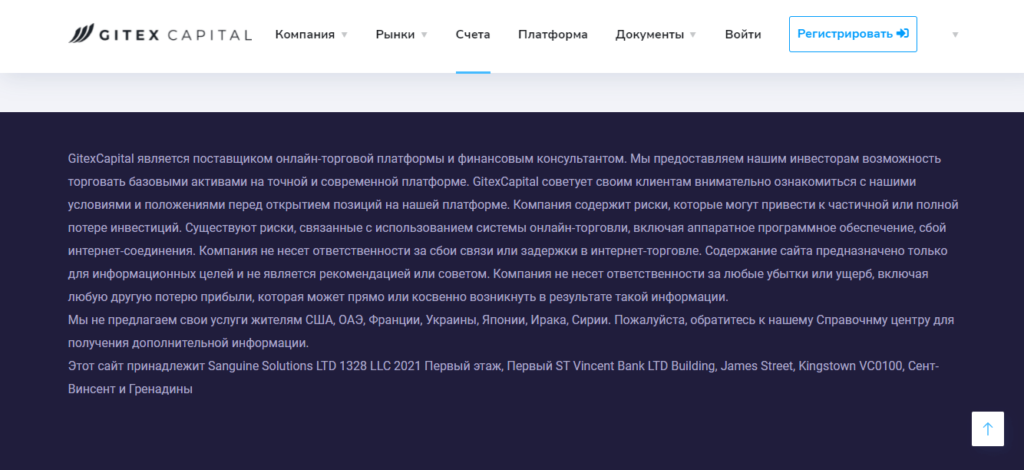Open the Компания menu
This screenshot has height=470, width=1024.
pos(305,35)
